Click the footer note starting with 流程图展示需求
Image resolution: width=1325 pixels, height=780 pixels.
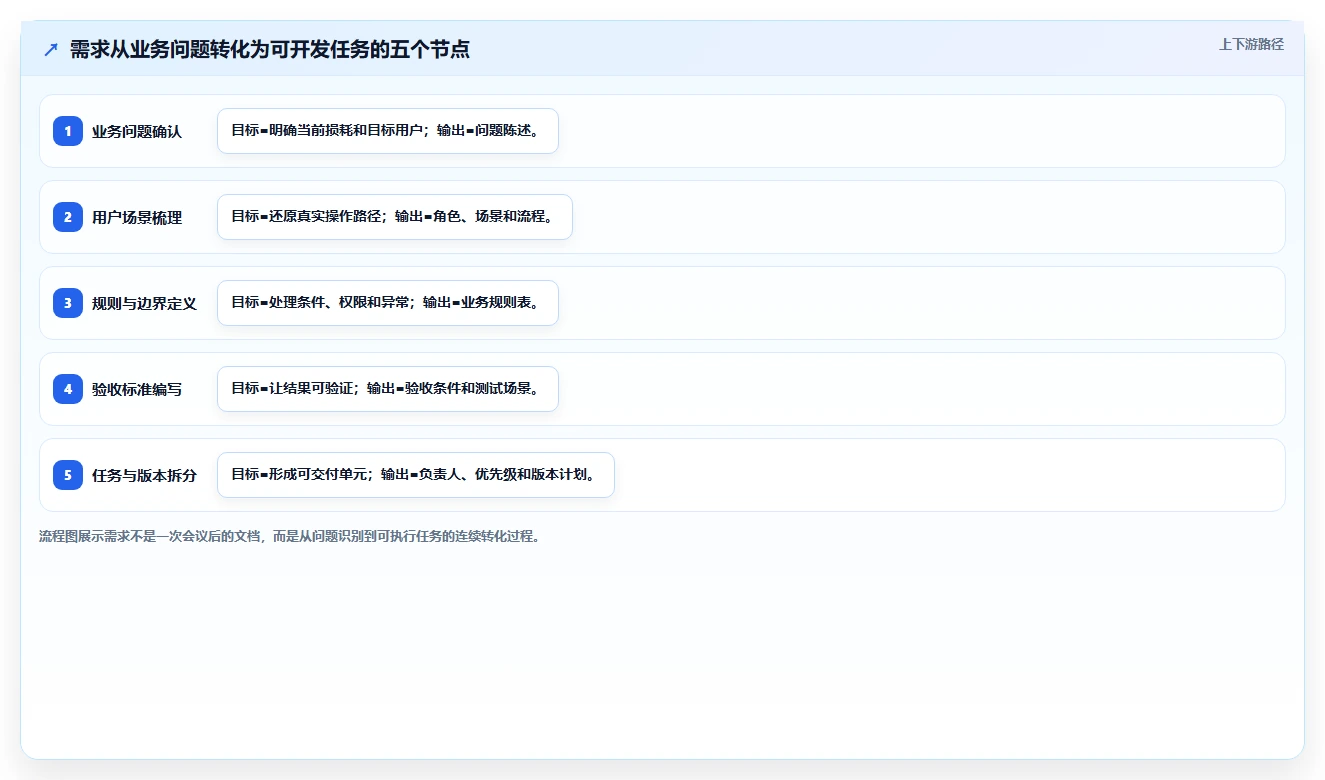point(291,536)
